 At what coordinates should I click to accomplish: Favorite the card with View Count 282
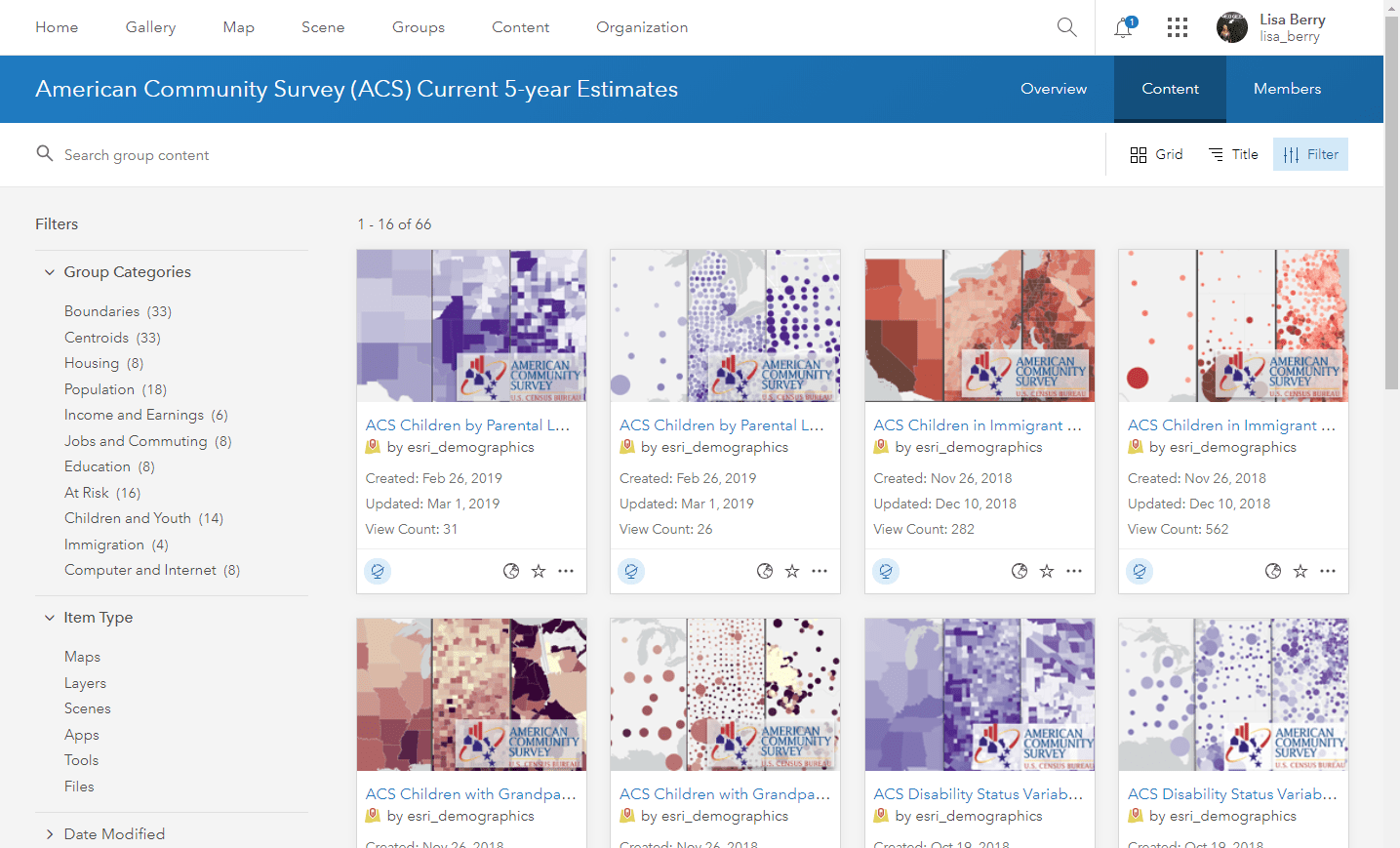tap(1047, 571)
